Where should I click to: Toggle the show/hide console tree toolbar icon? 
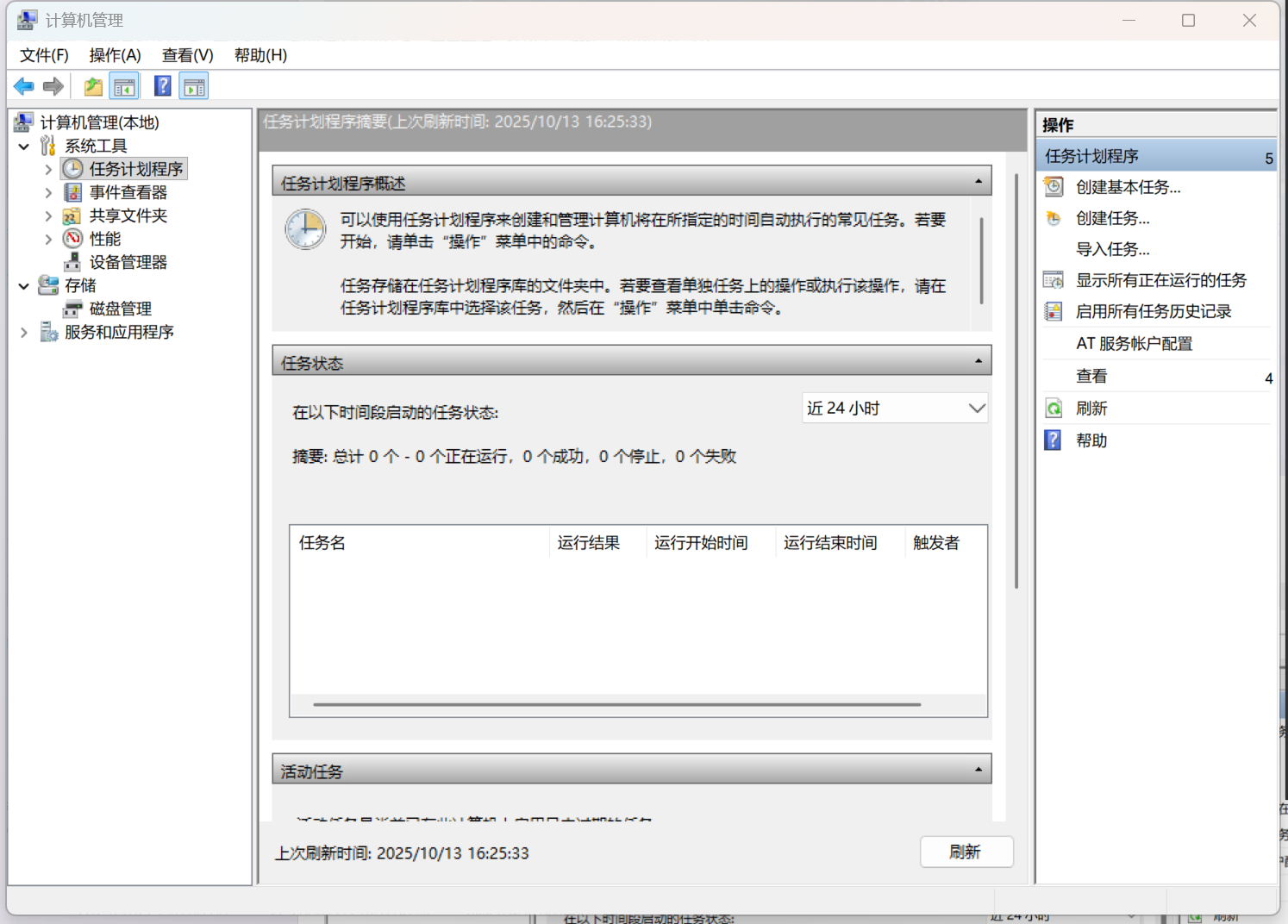pyautogui.click(x=124, y=85)
